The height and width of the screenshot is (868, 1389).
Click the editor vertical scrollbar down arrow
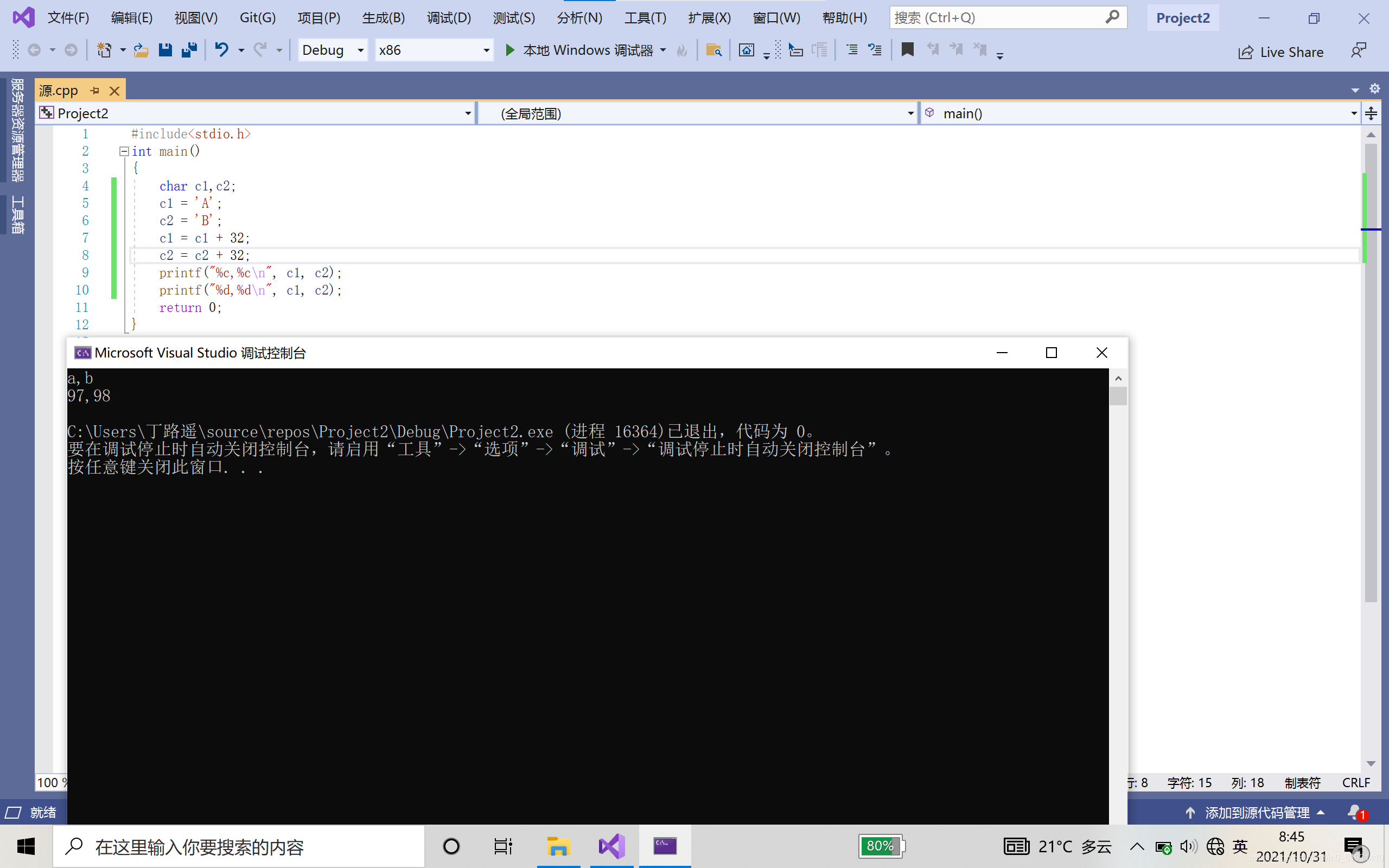(x=1371, y=763)
